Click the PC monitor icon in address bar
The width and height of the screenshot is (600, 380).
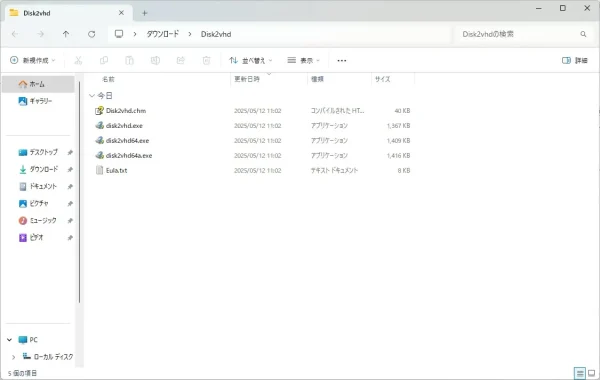tap(119, 34)
